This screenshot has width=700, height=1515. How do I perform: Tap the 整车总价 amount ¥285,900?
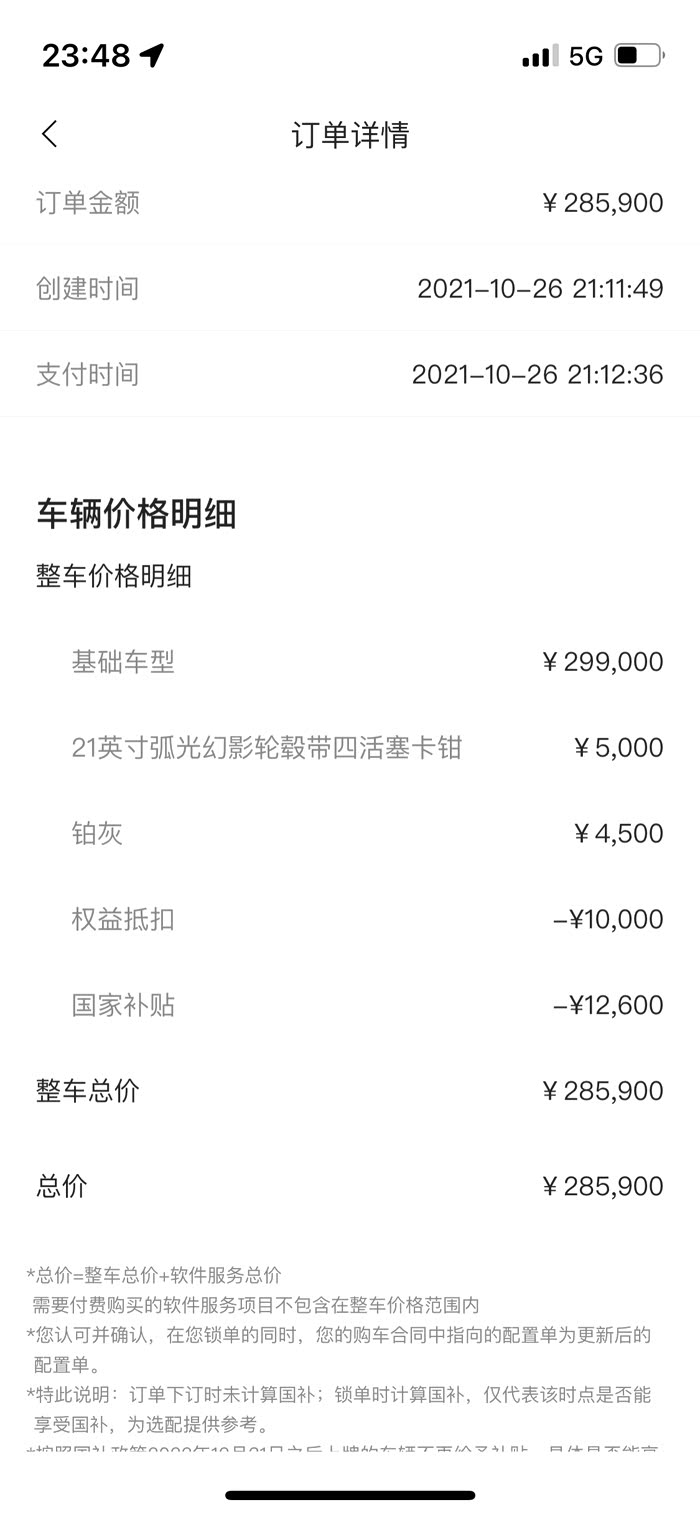tap(602, 1091)
